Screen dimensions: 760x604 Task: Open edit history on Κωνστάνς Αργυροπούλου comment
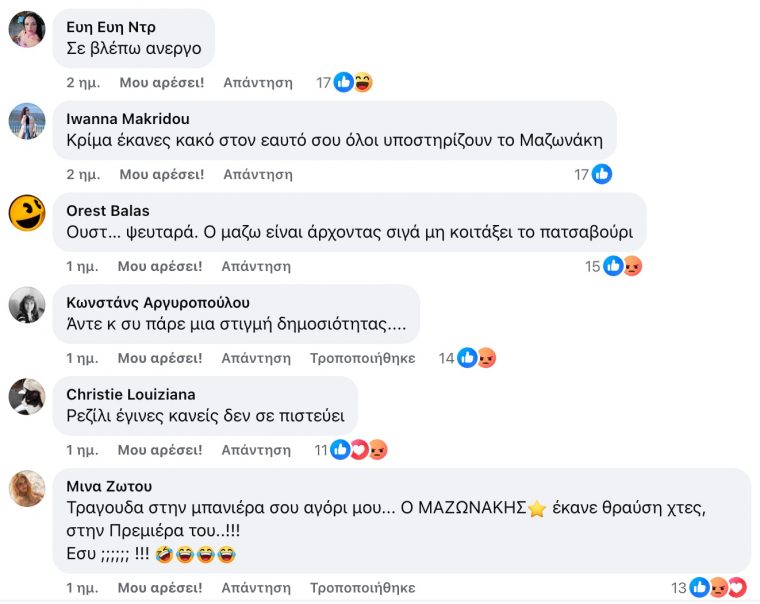362,358
